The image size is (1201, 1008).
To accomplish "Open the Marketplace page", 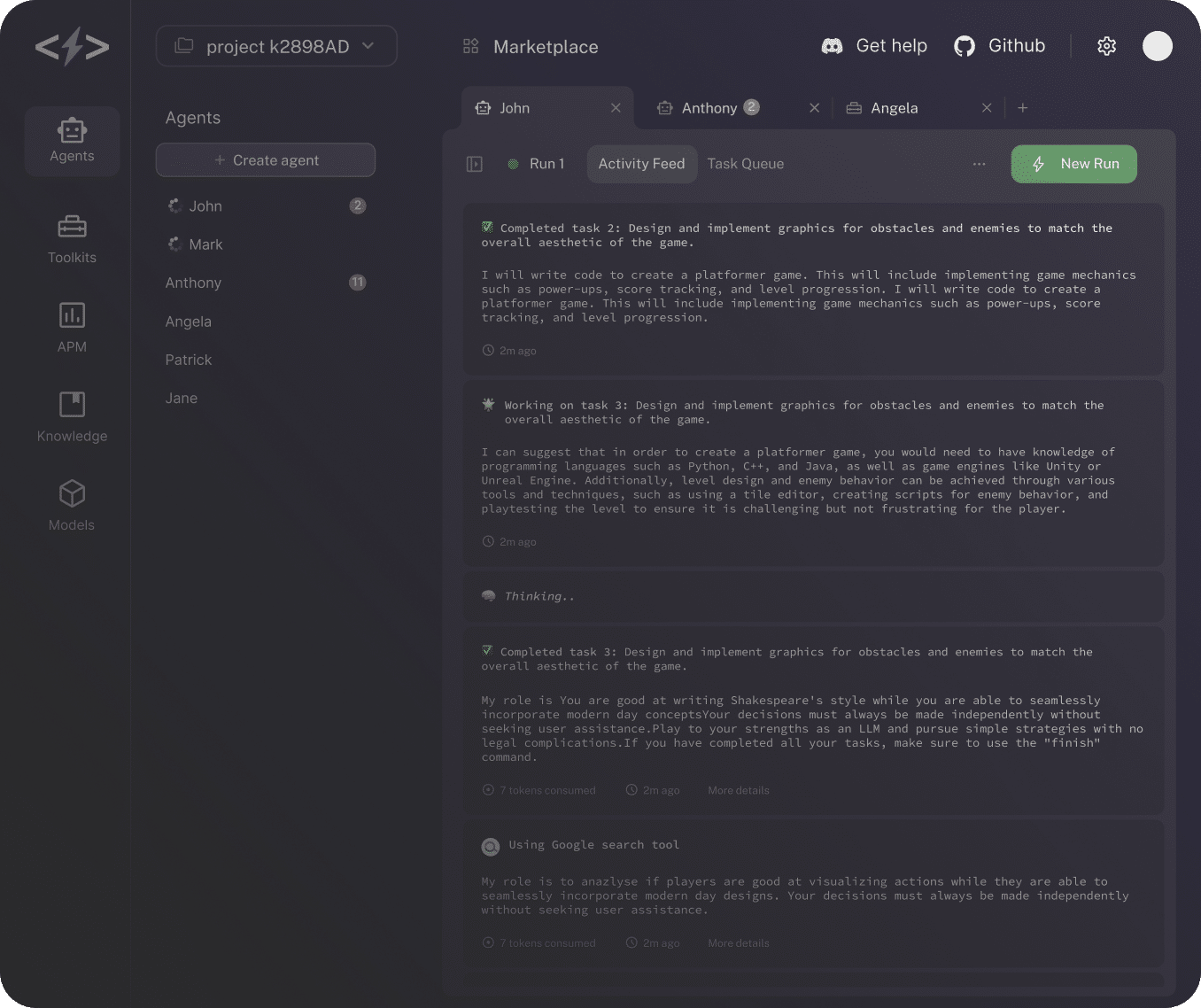I will pyautogui.click(x=531, y=47).
